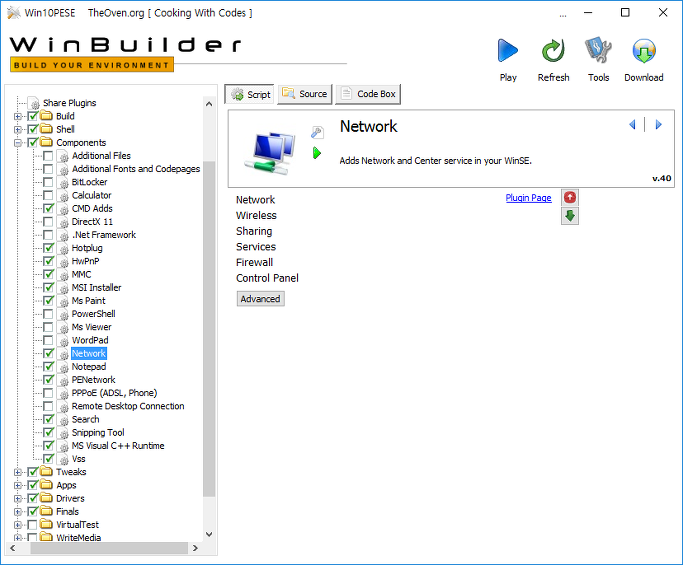Click the red up-arrow icon
This screenshot has width=683, height=565.
tap(570, 198)
